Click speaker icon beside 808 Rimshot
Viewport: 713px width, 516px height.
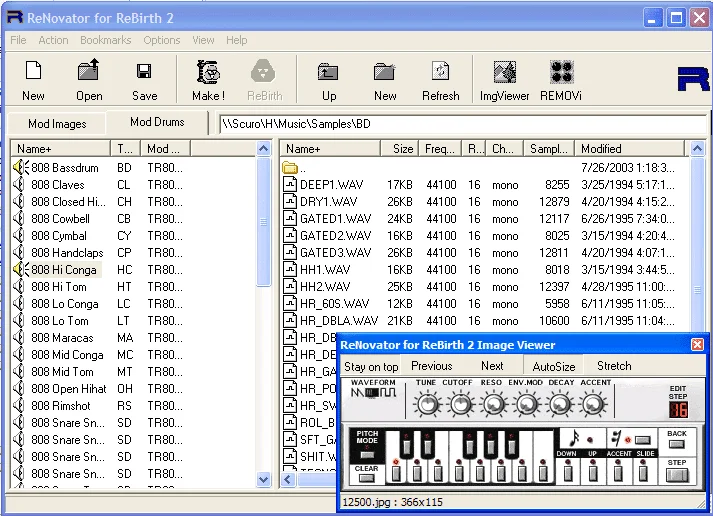[x=19, y=406]
